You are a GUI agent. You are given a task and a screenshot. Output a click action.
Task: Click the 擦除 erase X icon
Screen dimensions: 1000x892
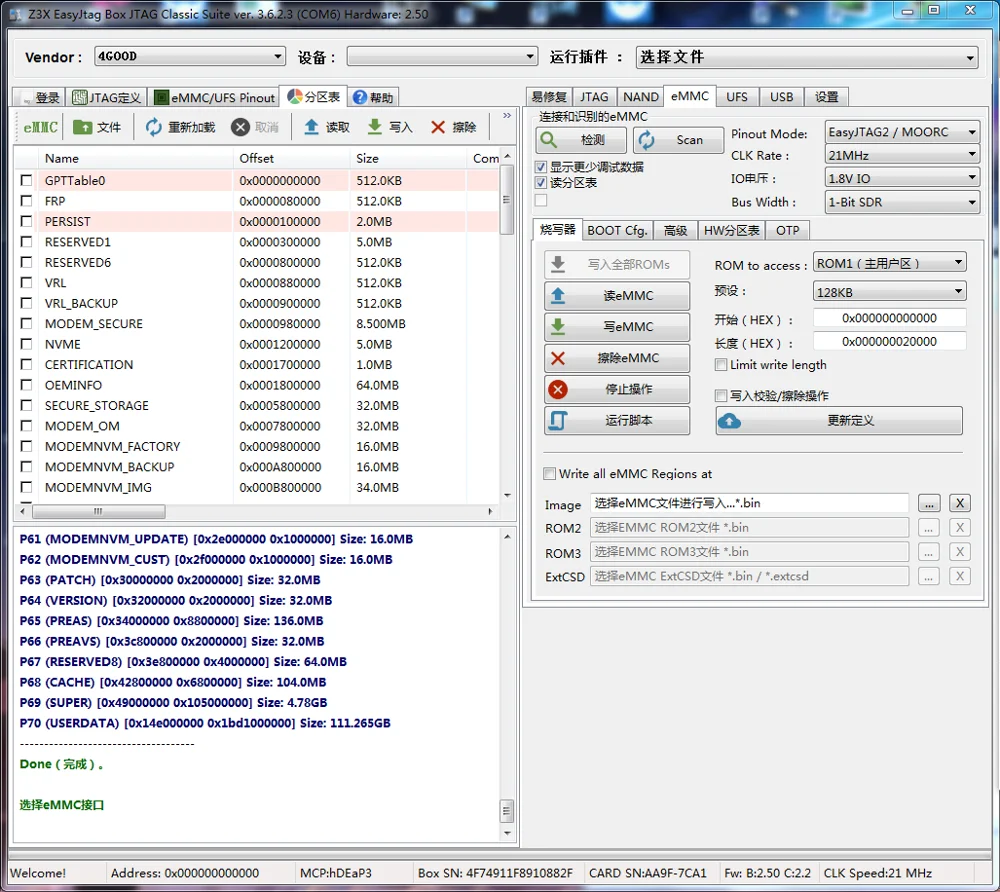(438, 127)
